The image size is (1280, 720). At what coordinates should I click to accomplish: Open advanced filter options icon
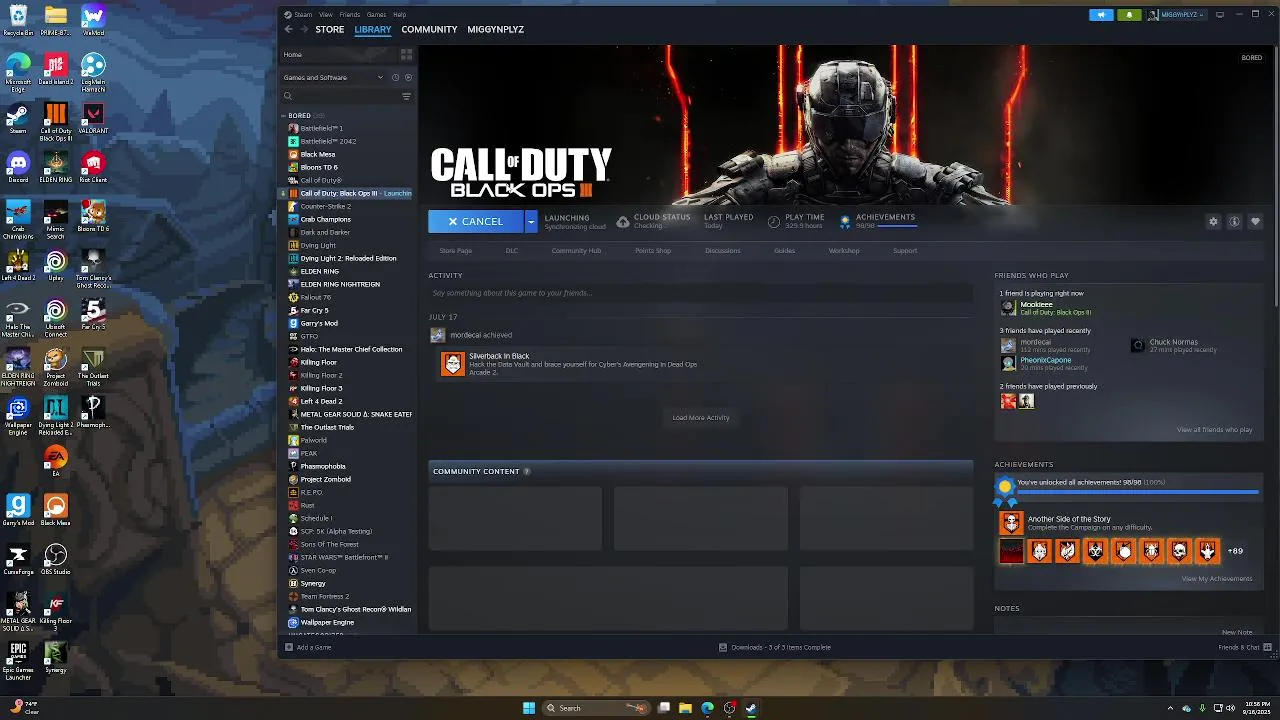coord(406,97)
